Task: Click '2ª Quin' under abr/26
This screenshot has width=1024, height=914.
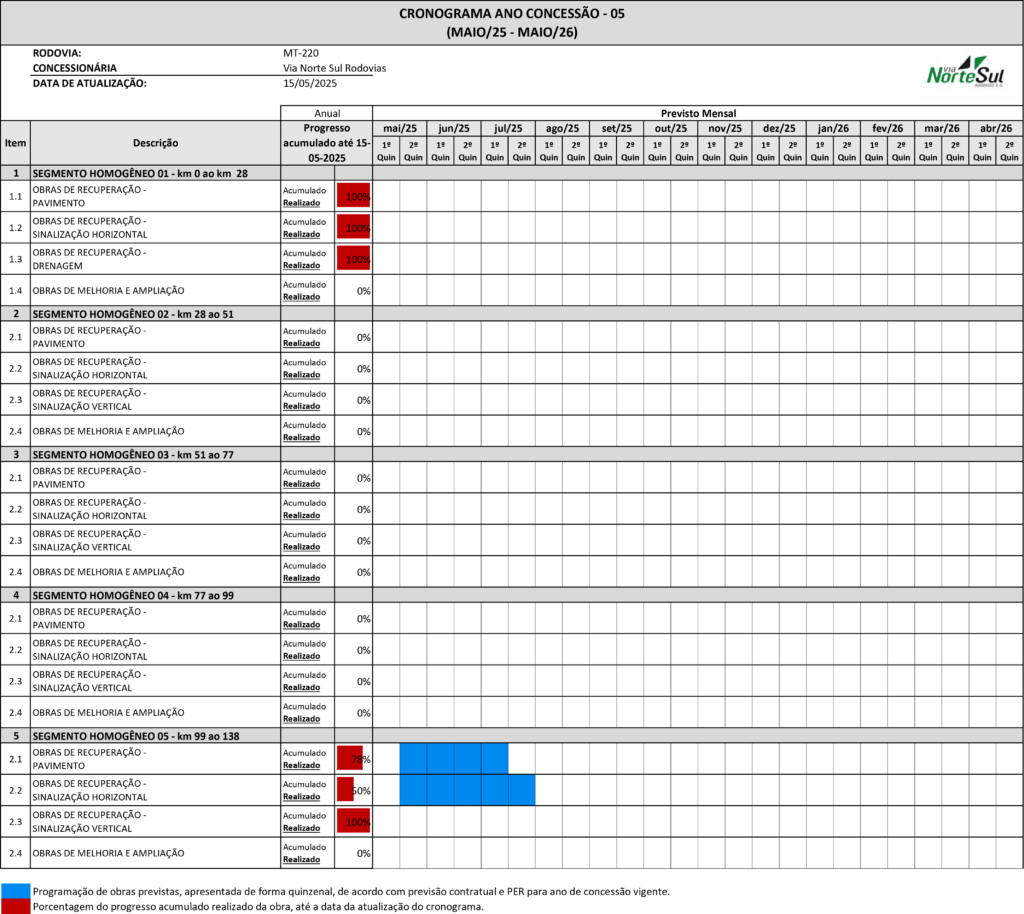Action: pyautogui.click(x=1009, y=151)
